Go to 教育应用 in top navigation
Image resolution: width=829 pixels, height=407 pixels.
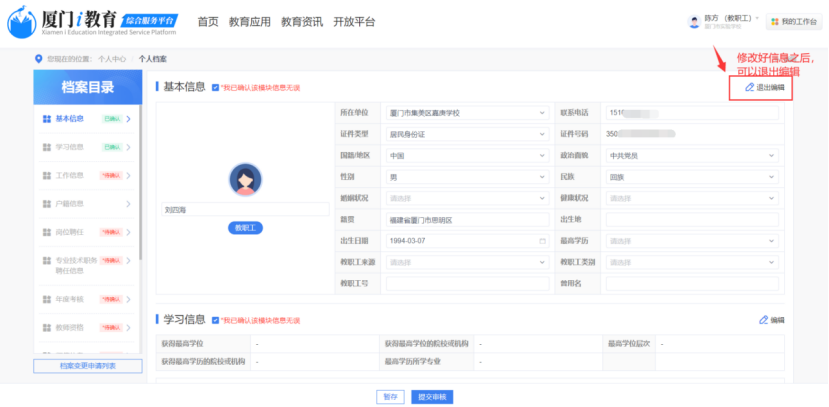click(249, 21)
